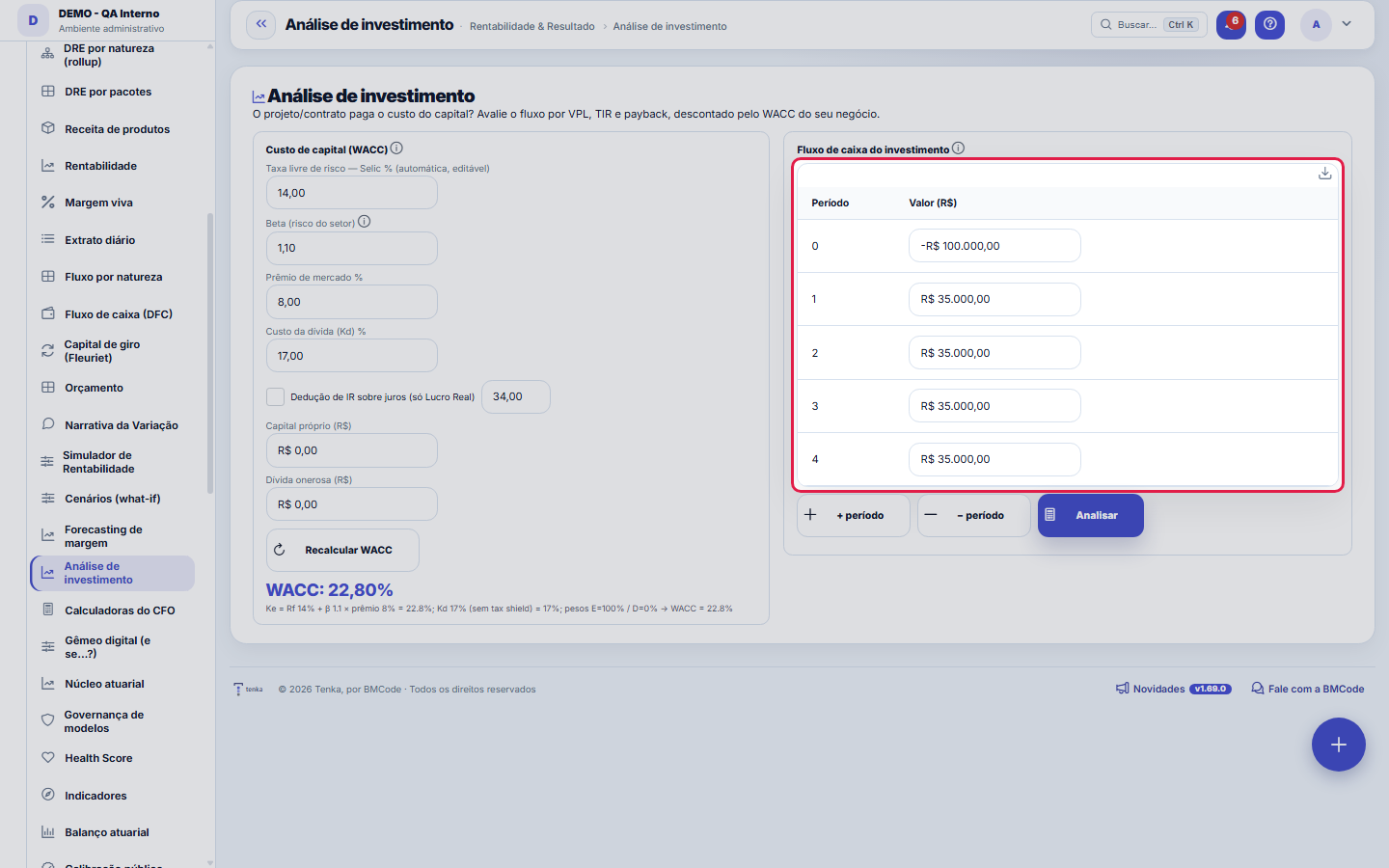Expand user menu chevron beside avatar
1389x868 pixels.
1347,24
